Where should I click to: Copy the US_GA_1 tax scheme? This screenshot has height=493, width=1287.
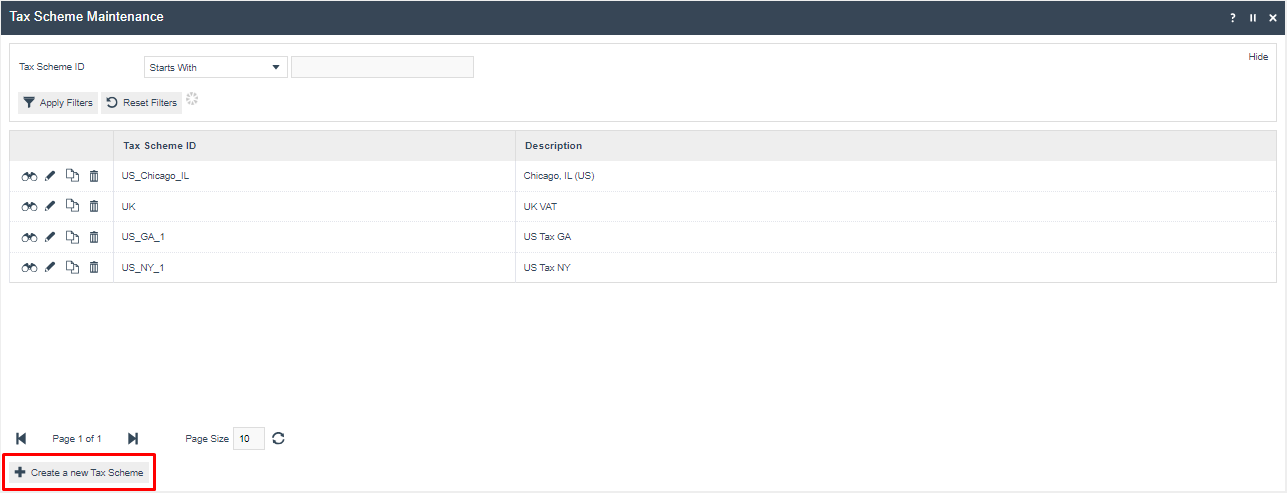(72, 237)
